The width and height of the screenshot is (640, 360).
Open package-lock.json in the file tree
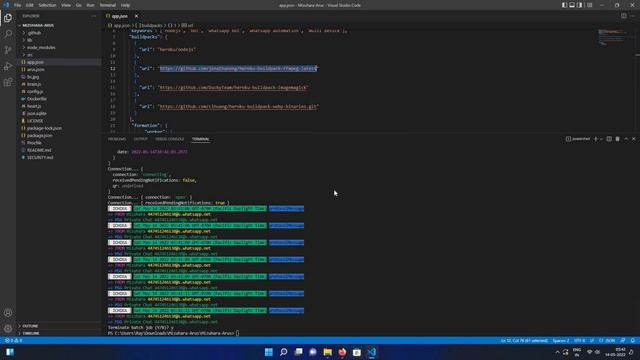pos(44,128)
